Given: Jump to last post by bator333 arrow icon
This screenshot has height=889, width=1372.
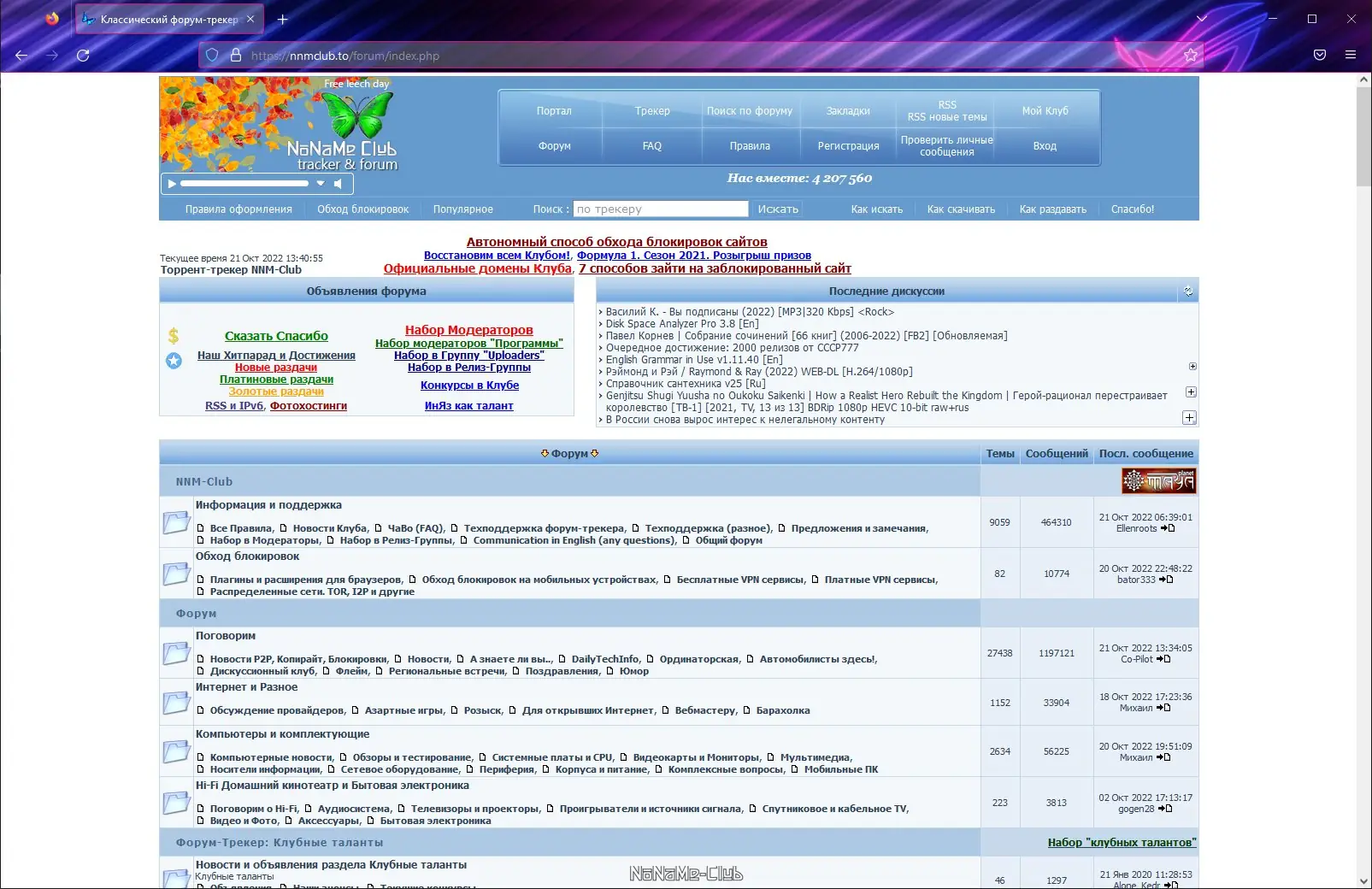Looking at the screenshot, I should 1166,580.
